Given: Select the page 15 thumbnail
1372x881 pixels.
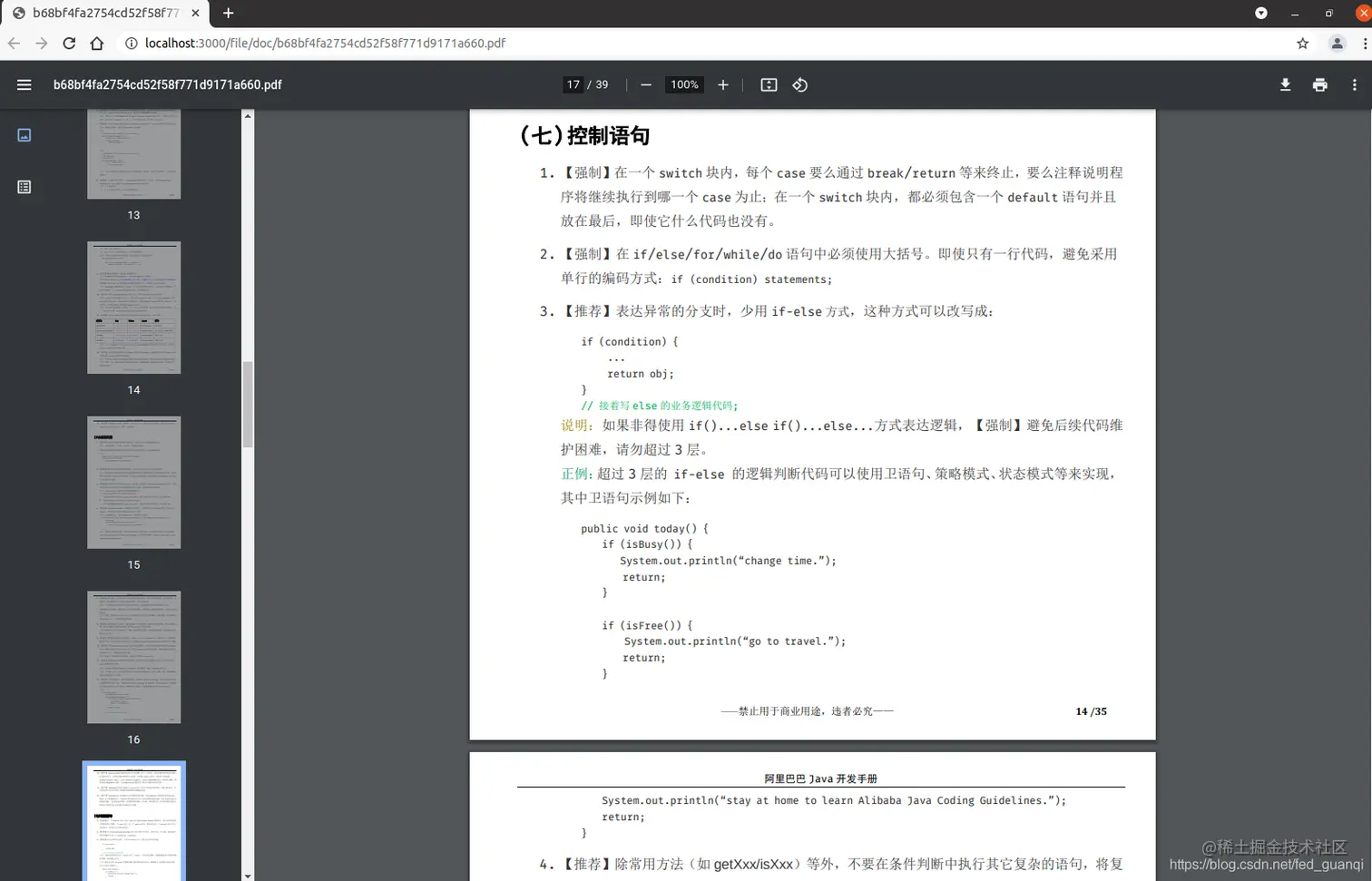Looking at the screenshot, I should pos(133,482).
